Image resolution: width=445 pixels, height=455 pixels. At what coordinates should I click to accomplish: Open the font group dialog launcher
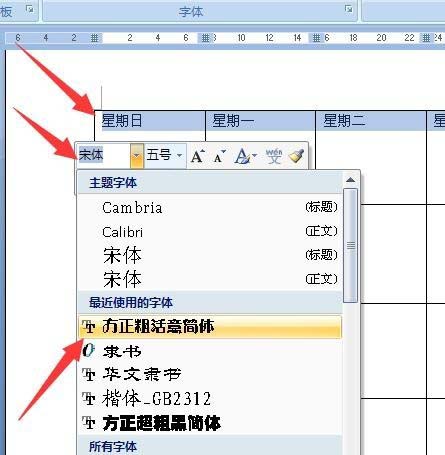[x=349, y=9]
